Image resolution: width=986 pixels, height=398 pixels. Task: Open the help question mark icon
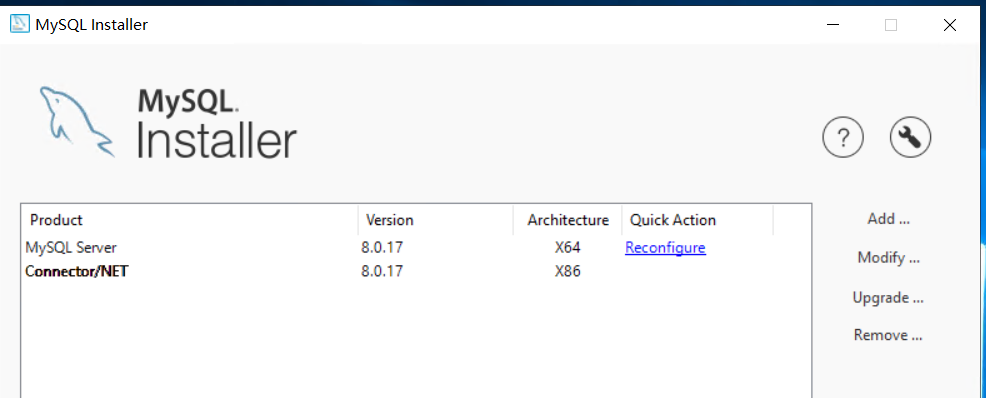point(843,136)
